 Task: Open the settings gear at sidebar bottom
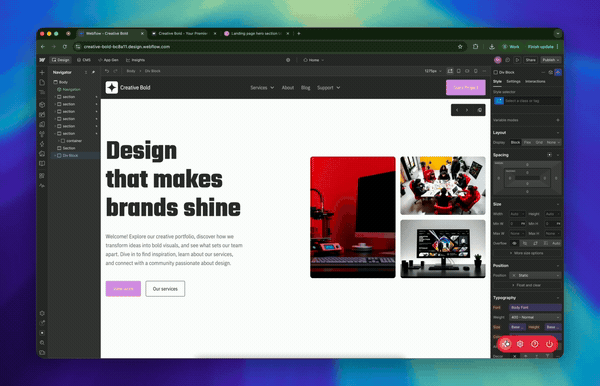point(42,313)
